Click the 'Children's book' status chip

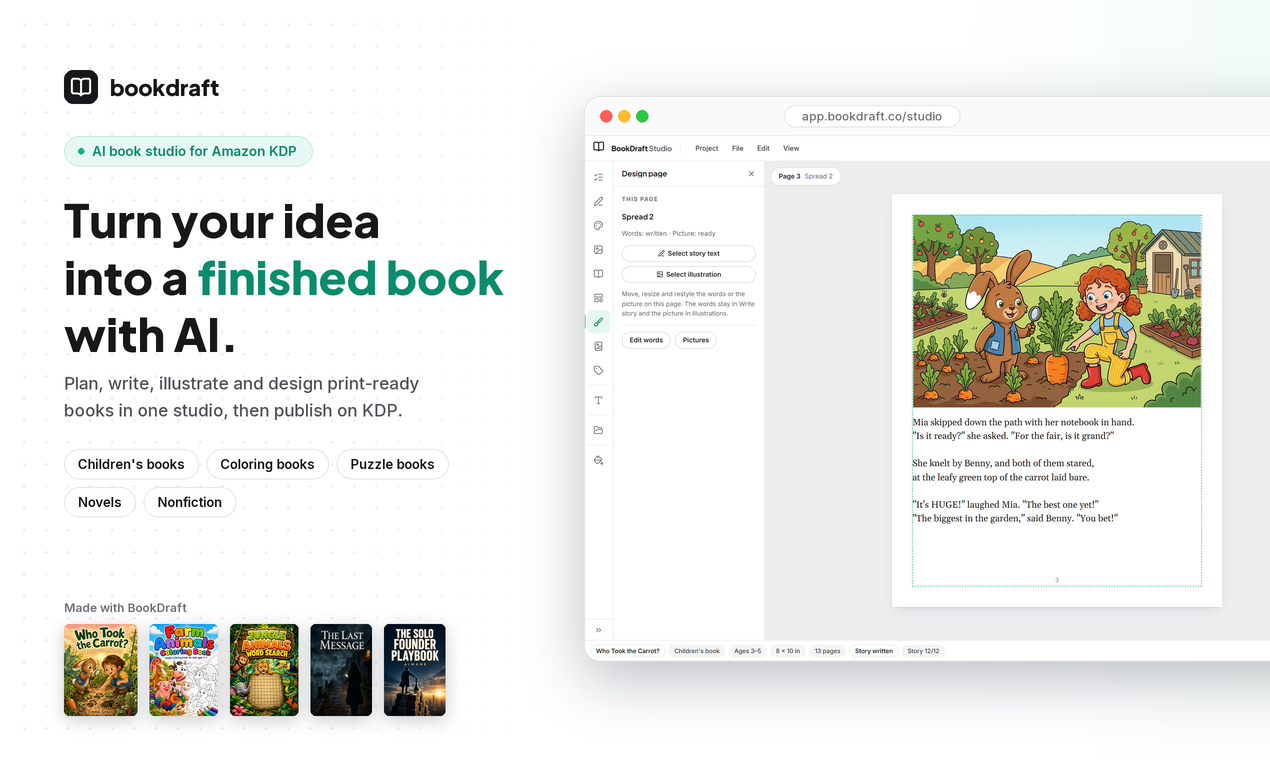[697, 651]
